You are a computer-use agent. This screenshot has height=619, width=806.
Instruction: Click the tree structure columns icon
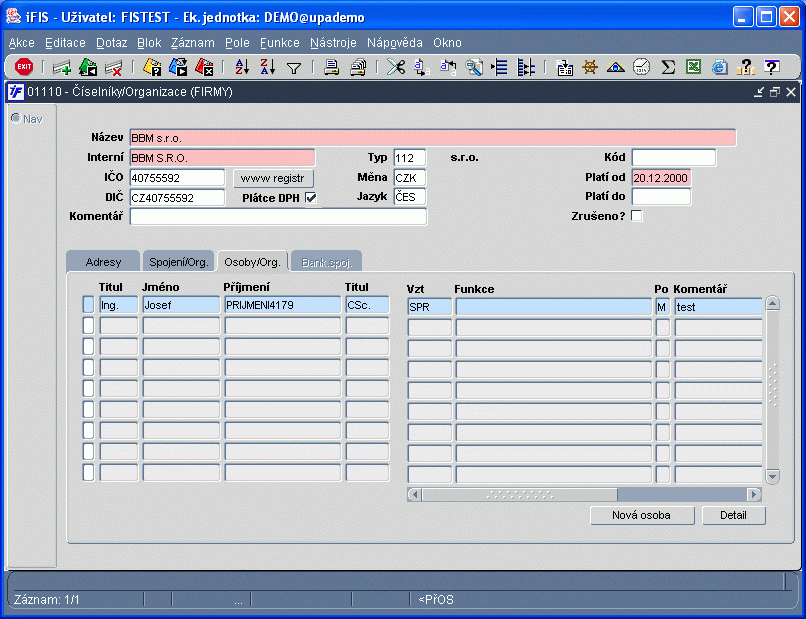(525, 67)
